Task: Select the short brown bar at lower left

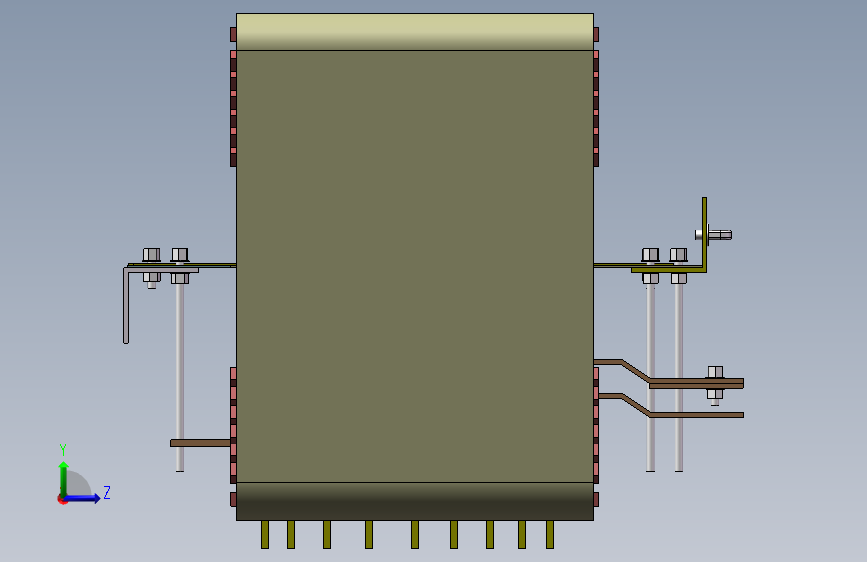Action: pyautogui.click(x=200, y=443)
